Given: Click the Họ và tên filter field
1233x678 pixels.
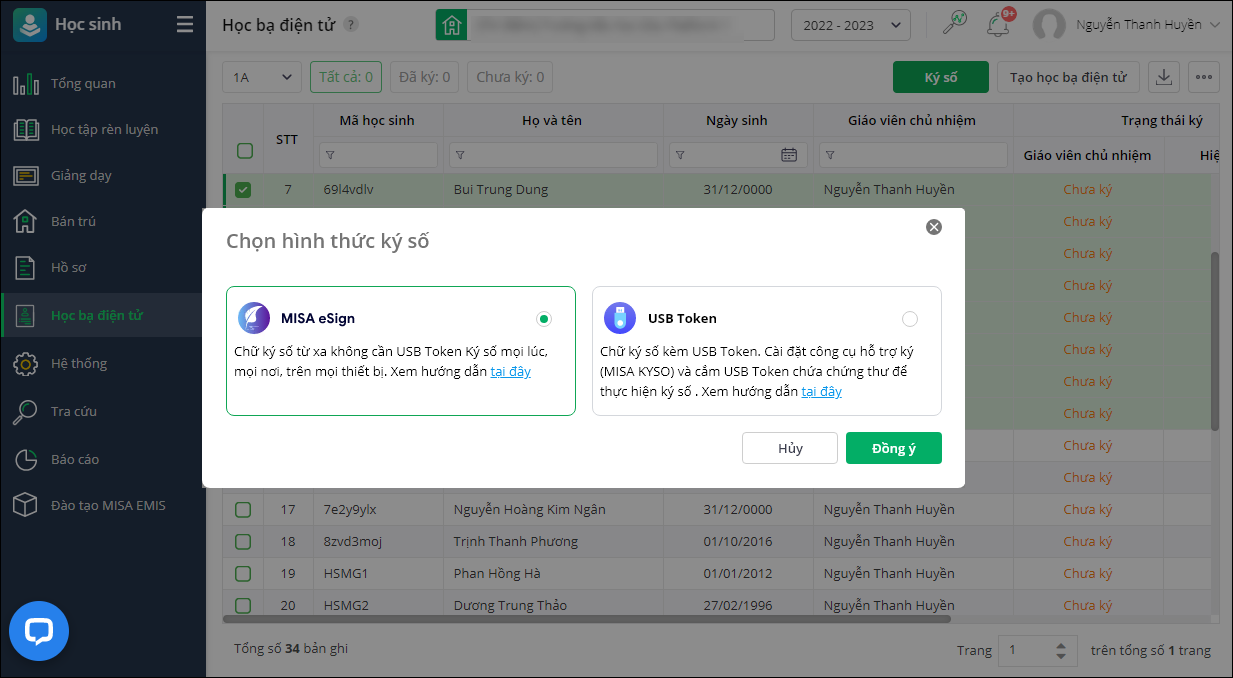Looking at the screenshot, I should 553,155.
